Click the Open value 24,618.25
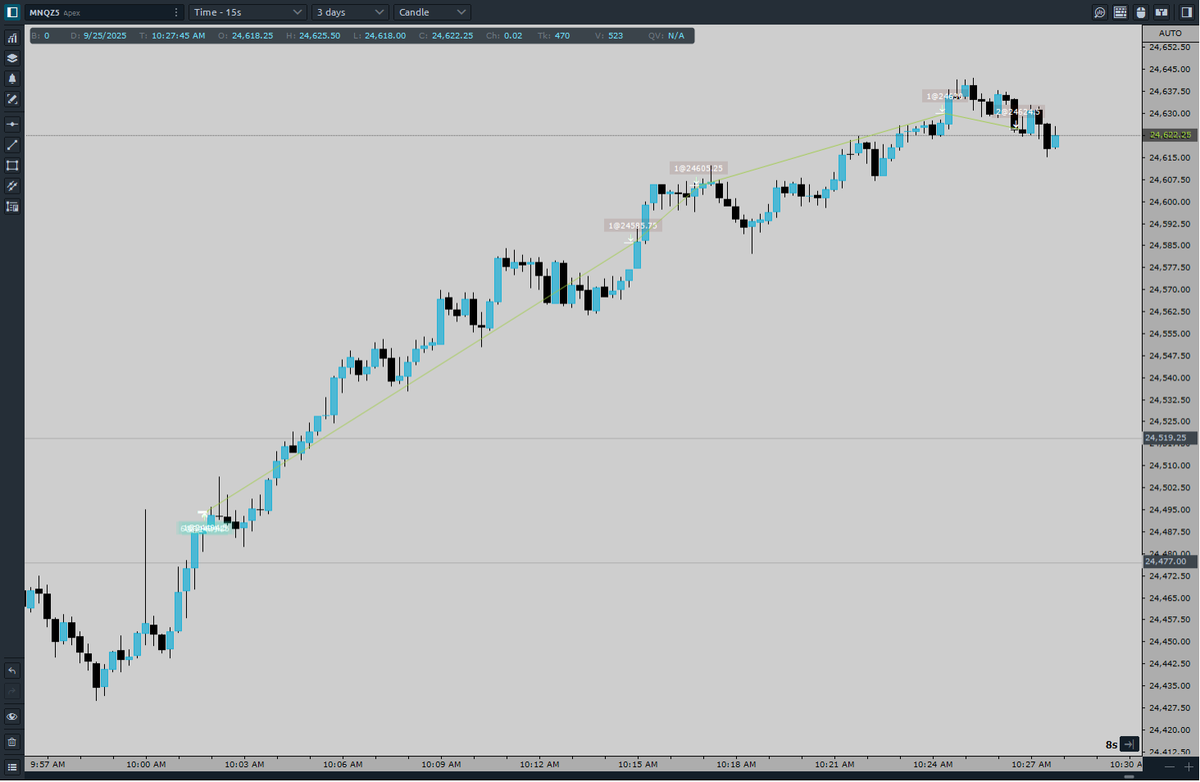 252,35
